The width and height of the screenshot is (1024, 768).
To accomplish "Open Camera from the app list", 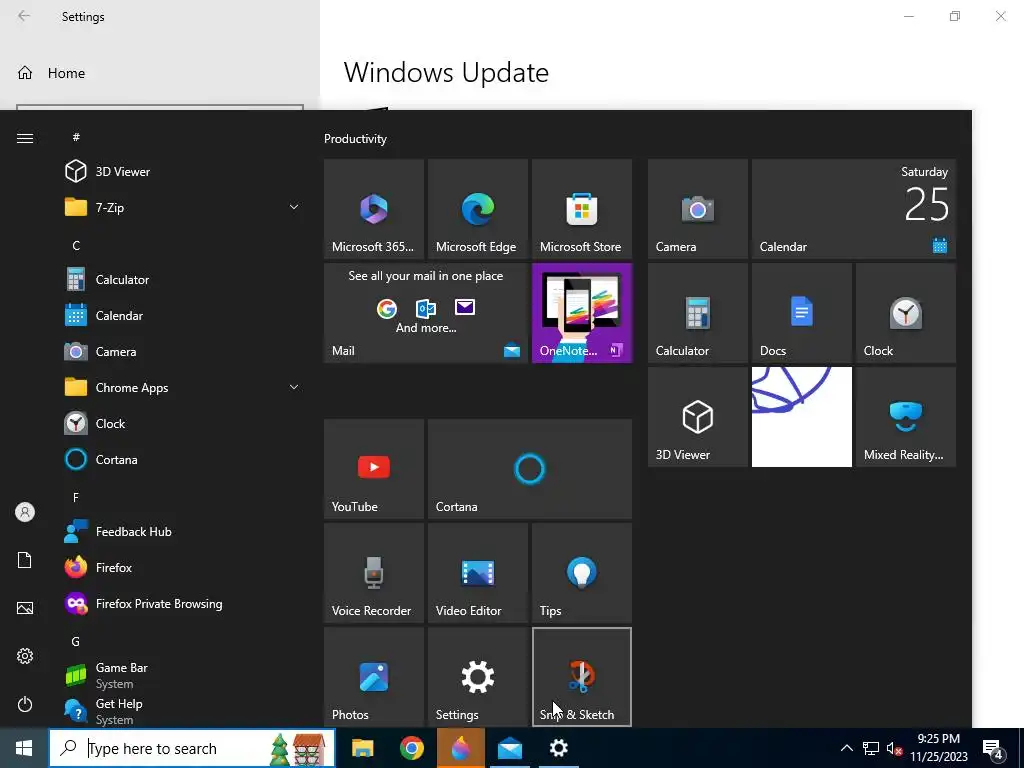I will point(184,351).
